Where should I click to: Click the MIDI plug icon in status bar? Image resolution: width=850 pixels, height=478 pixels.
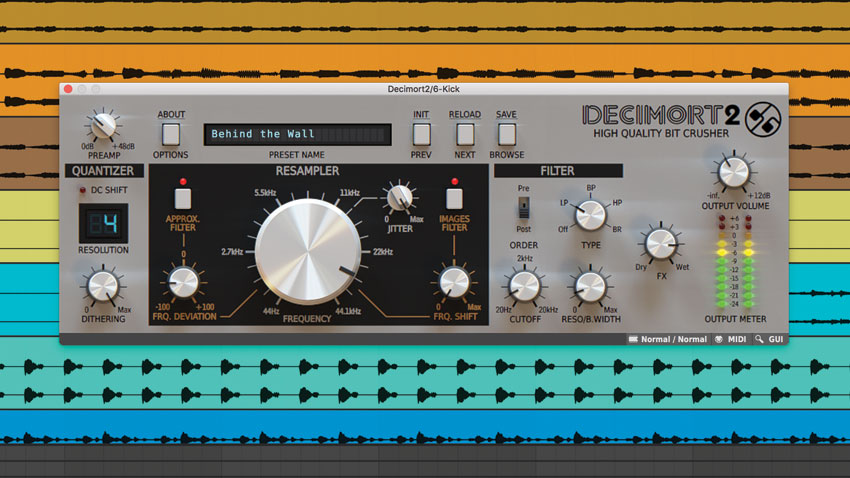coord(719,339)
